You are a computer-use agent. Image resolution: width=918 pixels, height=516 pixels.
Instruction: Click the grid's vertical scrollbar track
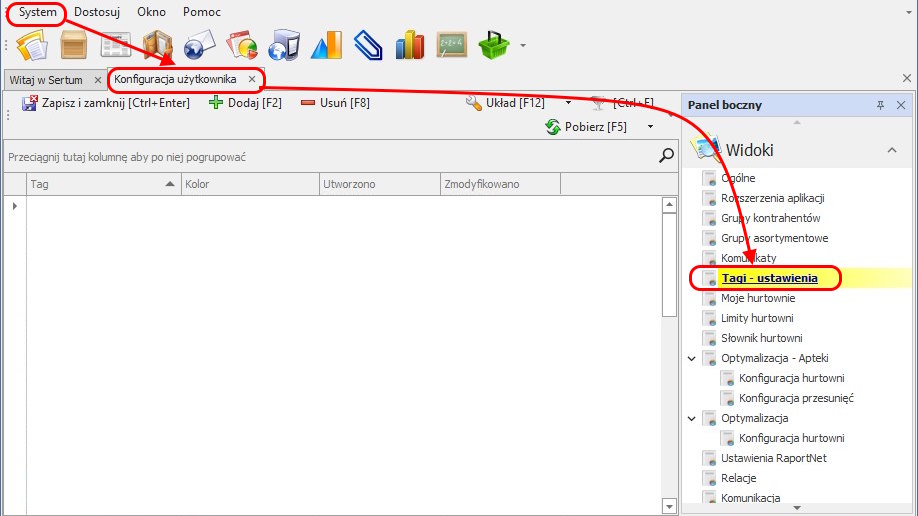pyautogui.click(x=670, y=400)
